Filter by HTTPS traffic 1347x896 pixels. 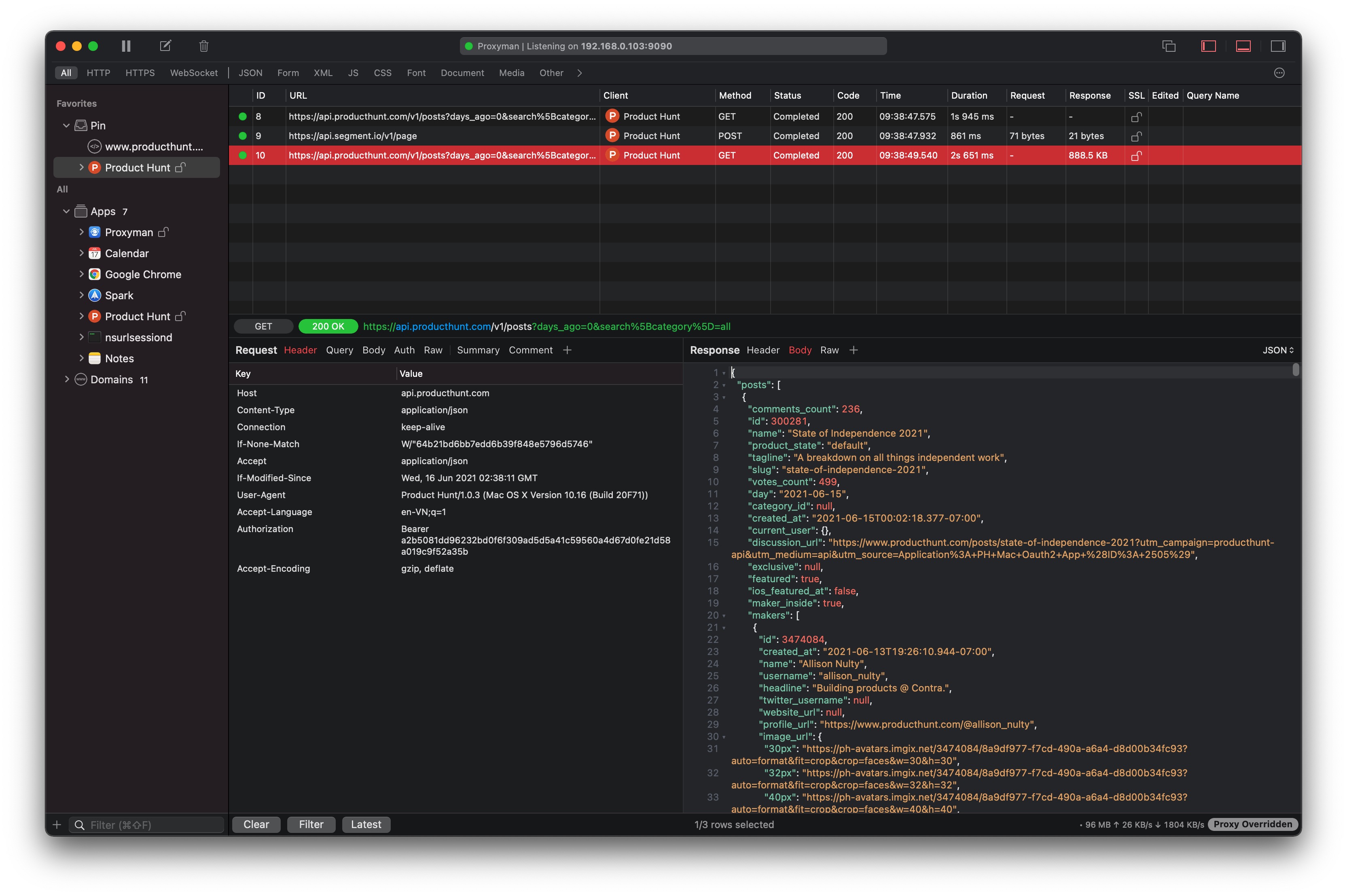click(140, 72)
